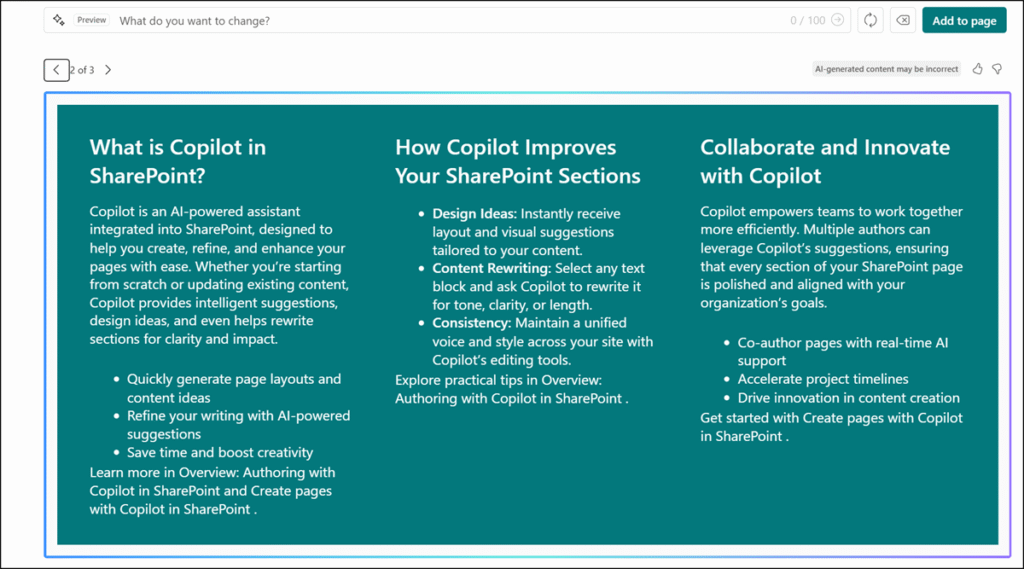Viewport: 1024px width, 569px height.
Task: Click 'AI-generated content may be incorrect' label
Action: click(x=886, y=69)
